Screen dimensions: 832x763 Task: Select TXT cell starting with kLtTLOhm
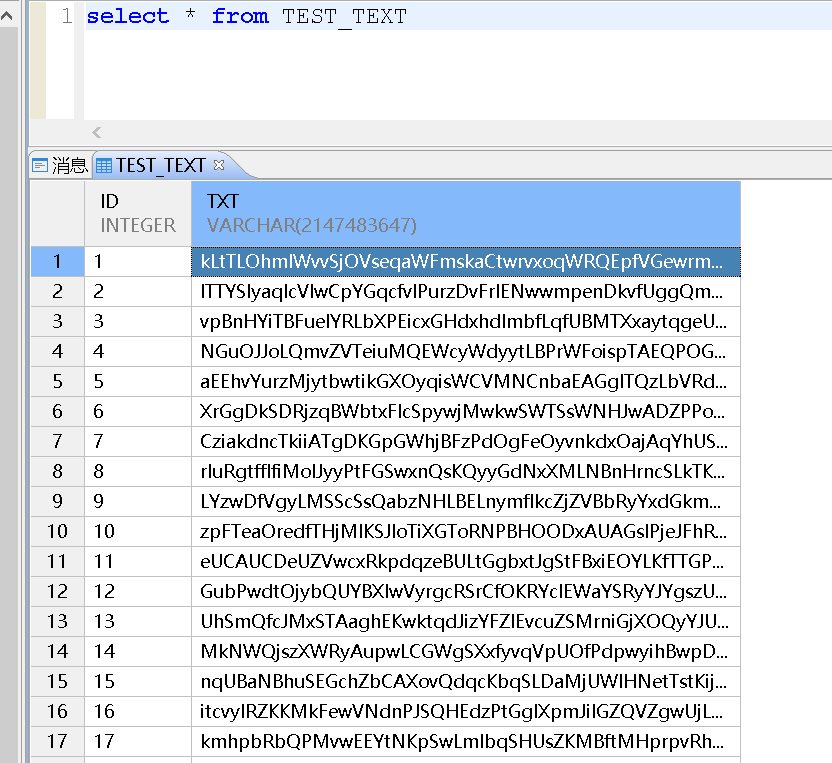(465, 262)
